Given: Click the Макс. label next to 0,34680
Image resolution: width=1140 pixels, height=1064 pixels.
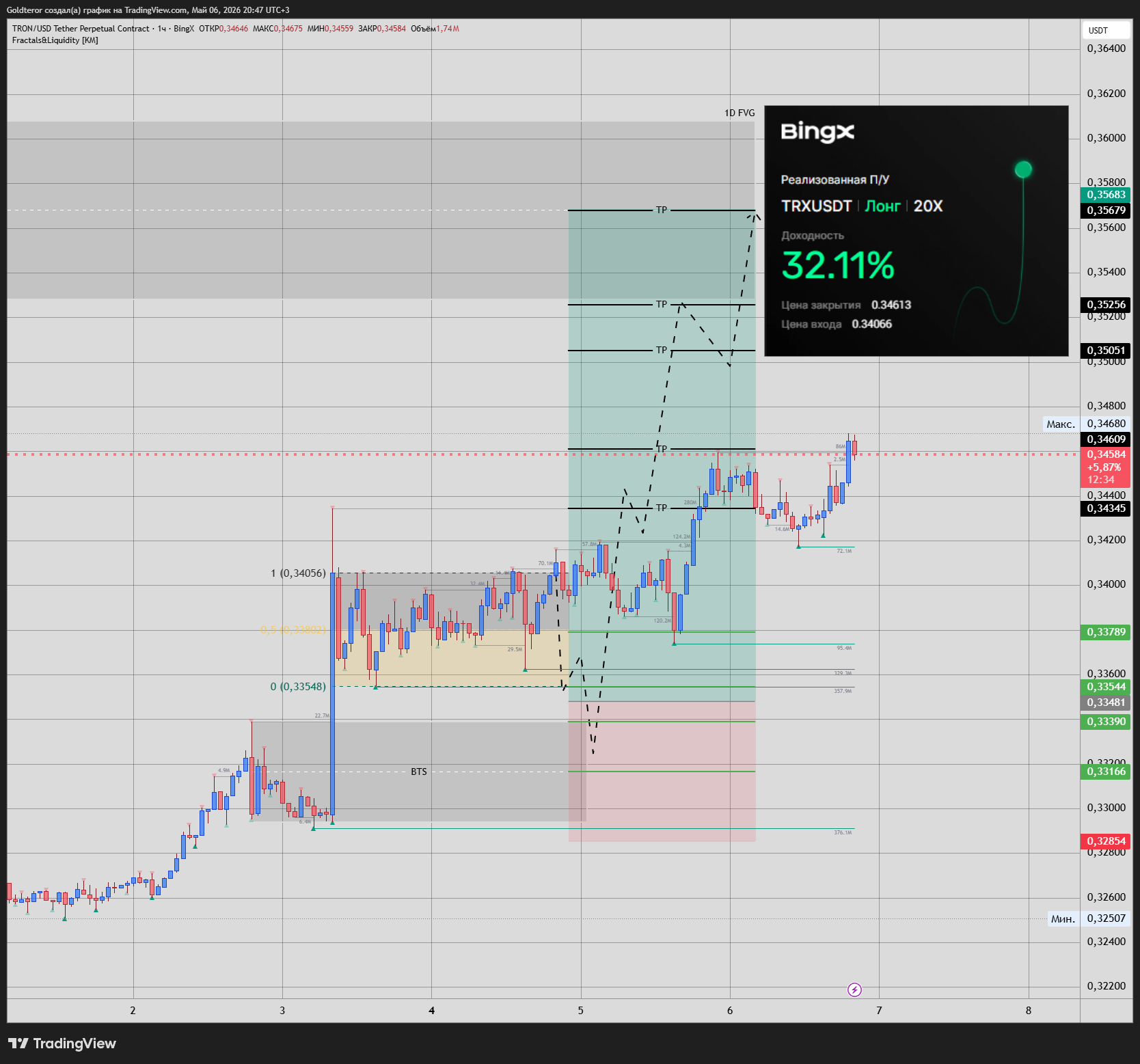Looking at the screenshot, I should coord(1061,424).
